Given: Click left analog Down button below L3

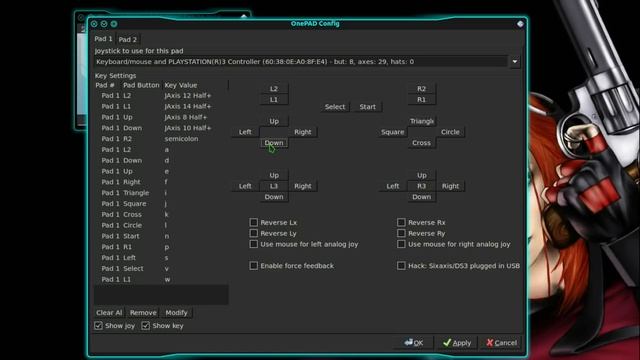Looking at the screenshot, I should click(x=274, y=197).
